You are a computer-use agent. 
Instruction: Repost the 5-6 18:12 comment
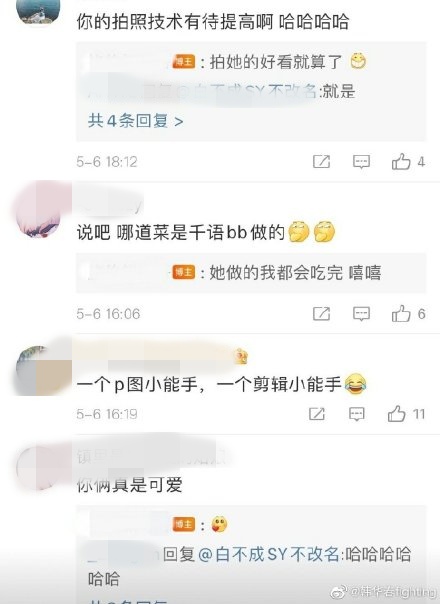(x=321, y=162)
